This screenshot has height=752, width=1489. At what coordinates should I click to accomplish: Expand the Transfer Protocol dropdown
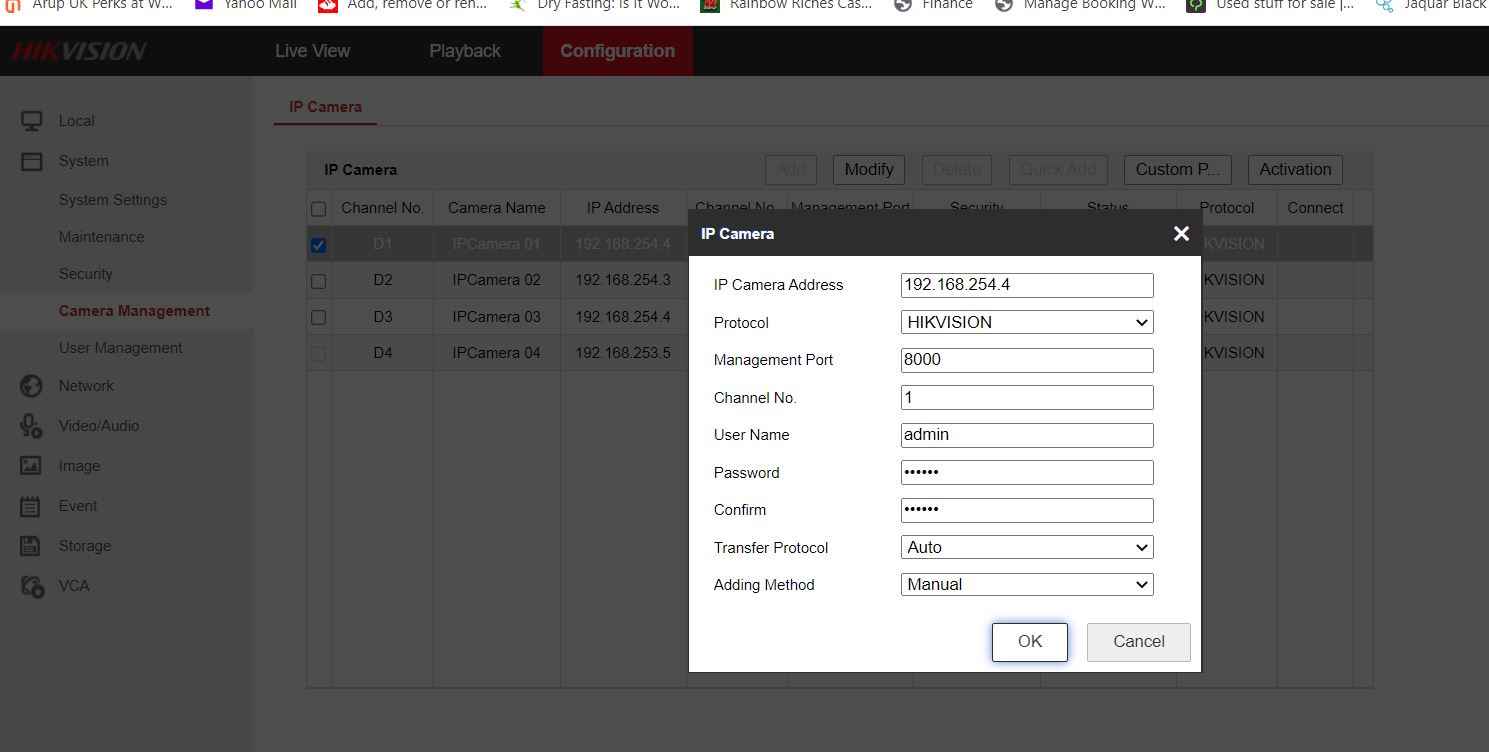[1026, 548]
